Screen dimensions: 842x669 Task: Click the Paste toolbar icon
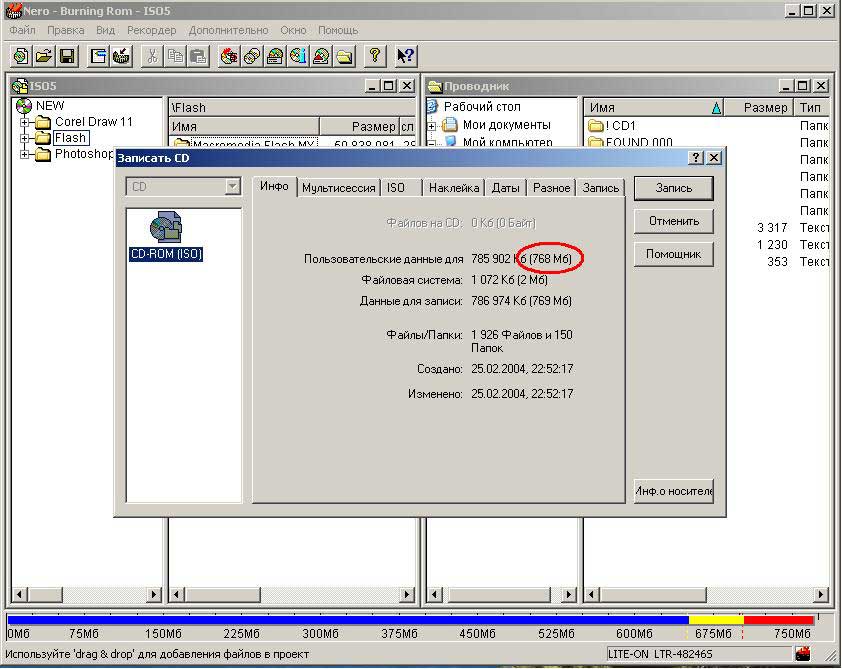click(x=198, y=56)
